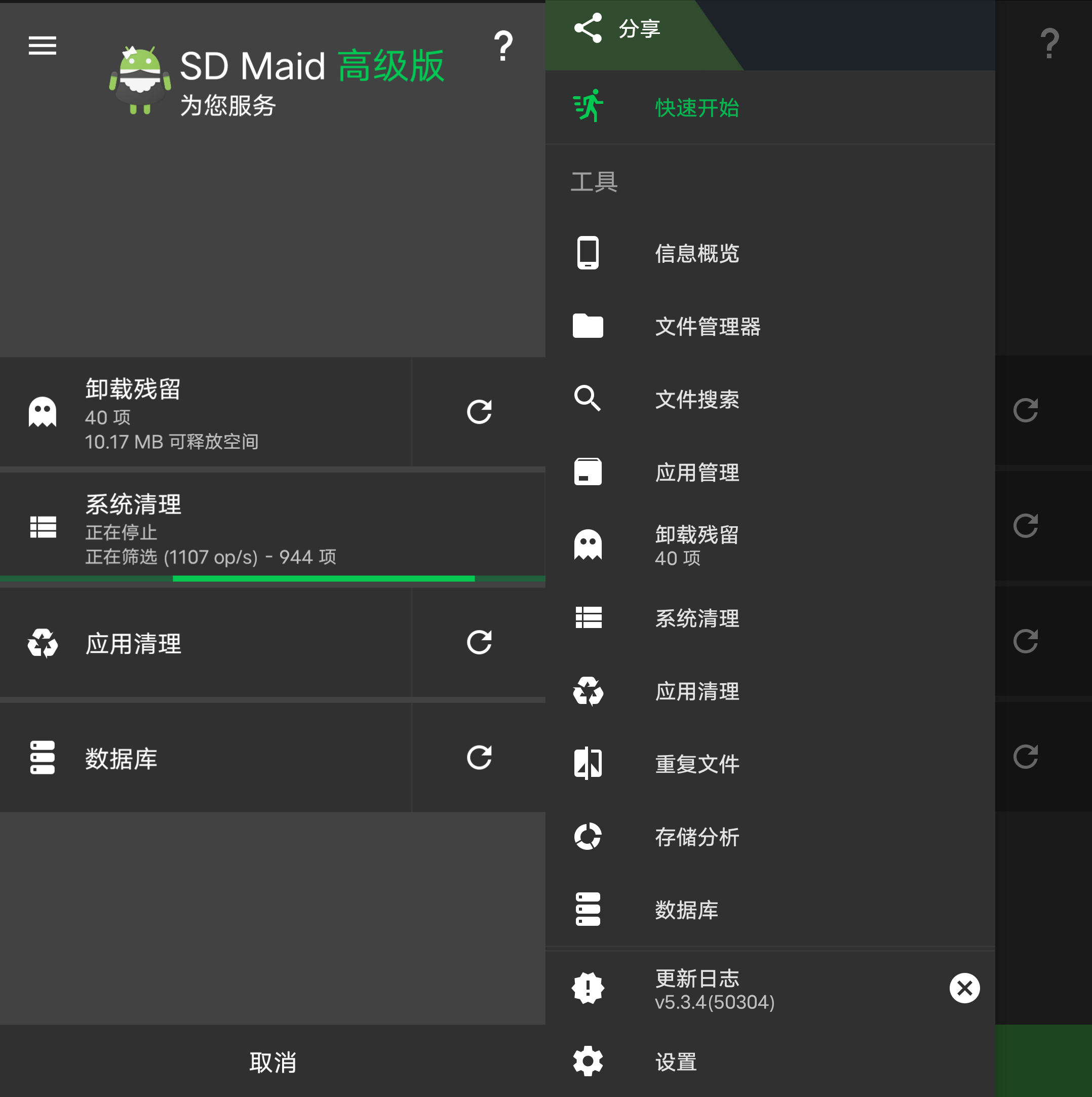Screen dimensions: 1092x1097
Task: Open 设置 menu entry
Action: click(x=769, y=1061)
